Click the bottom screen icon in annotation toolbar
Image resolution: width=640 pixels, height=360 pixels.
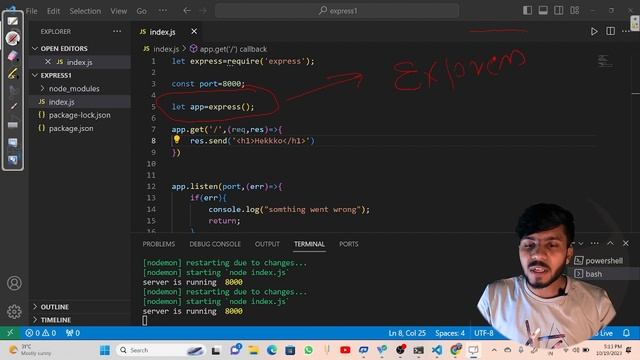(x=13, y=160)
